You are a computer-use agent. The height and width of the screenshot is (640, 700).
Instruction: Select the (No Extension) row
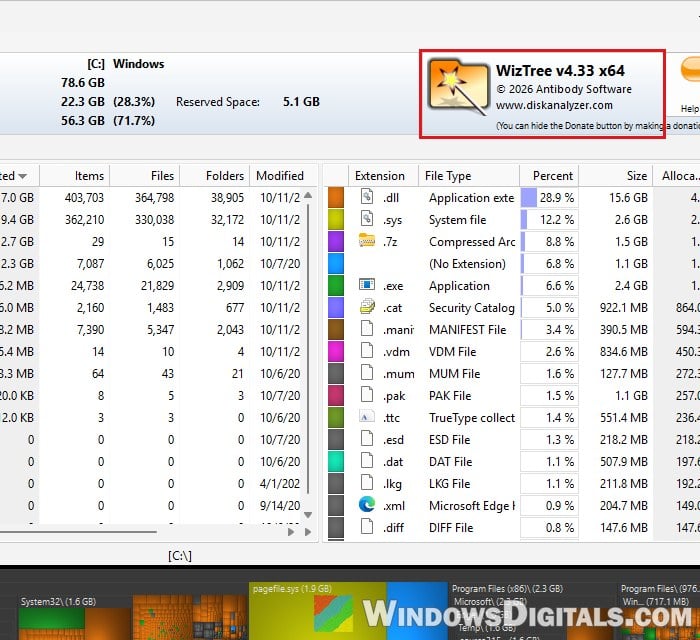(513, 263)
